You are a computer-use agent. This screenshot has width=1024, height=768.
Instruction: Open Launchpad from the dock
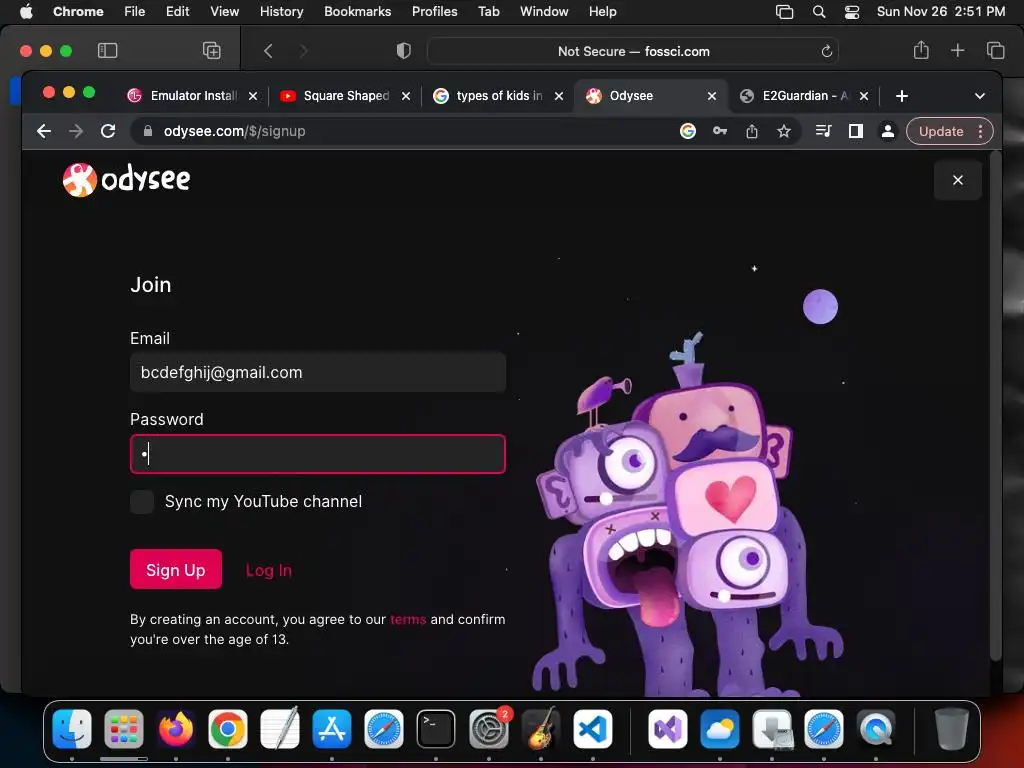point(124,729)
